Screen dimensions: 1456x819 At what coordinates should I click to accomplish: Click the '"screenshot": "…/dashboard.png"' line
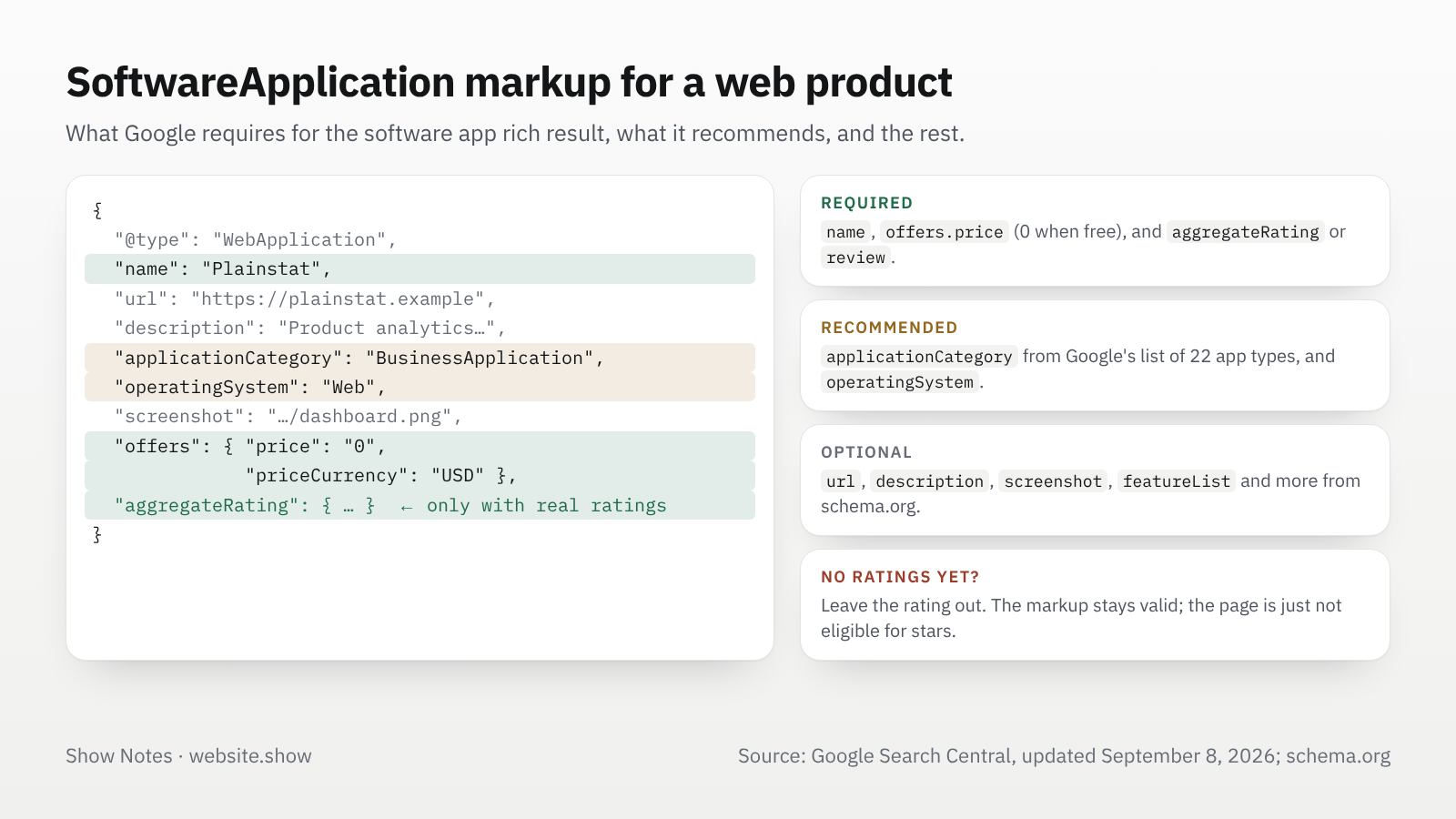(x=288, y=416)
